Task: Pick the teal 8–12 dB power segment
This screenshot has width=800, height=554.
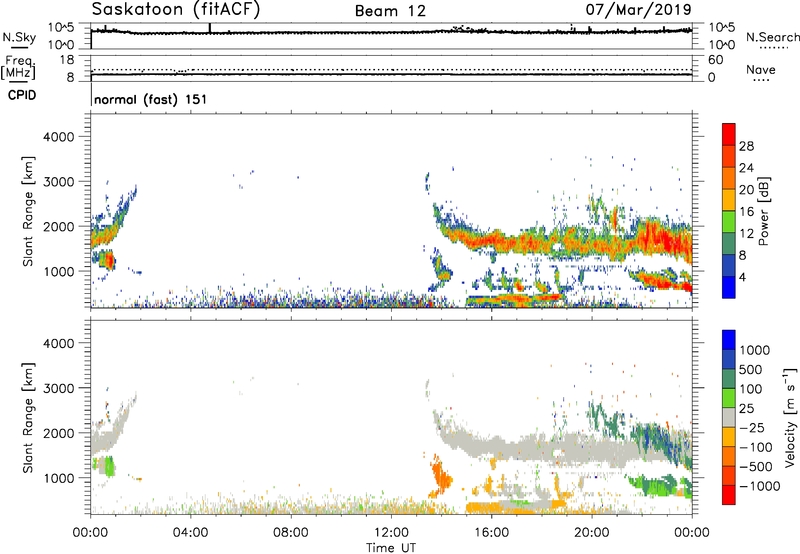Action: (729, 244)
